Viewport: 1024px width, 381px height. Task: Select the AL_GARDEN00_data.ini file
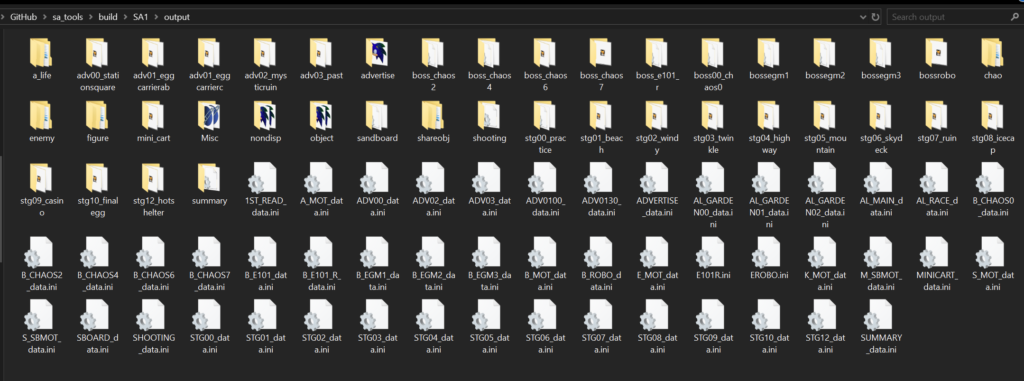tap(713, 196)
